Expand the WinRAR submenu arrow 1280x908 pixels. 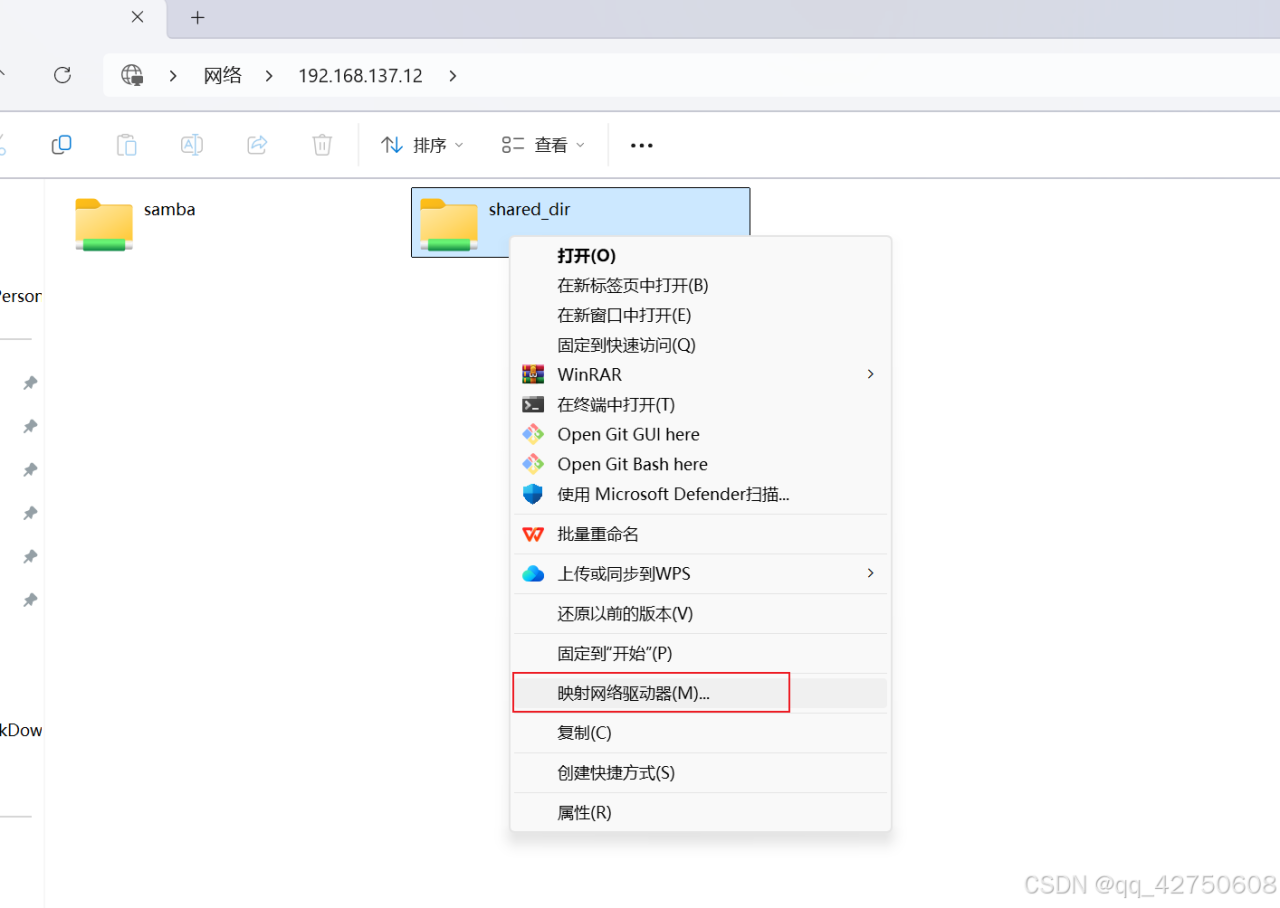click(869, 374)
